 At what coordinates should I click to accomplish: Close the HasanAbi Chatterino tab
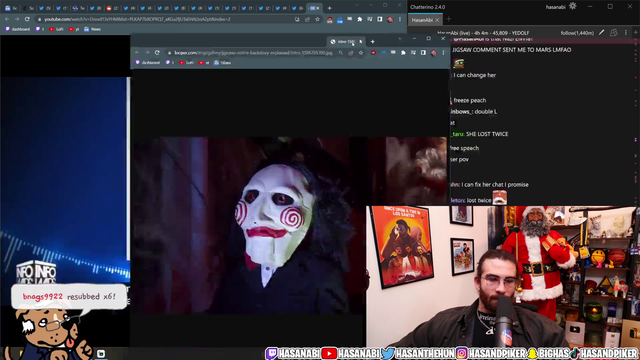(x=437, y=20)
